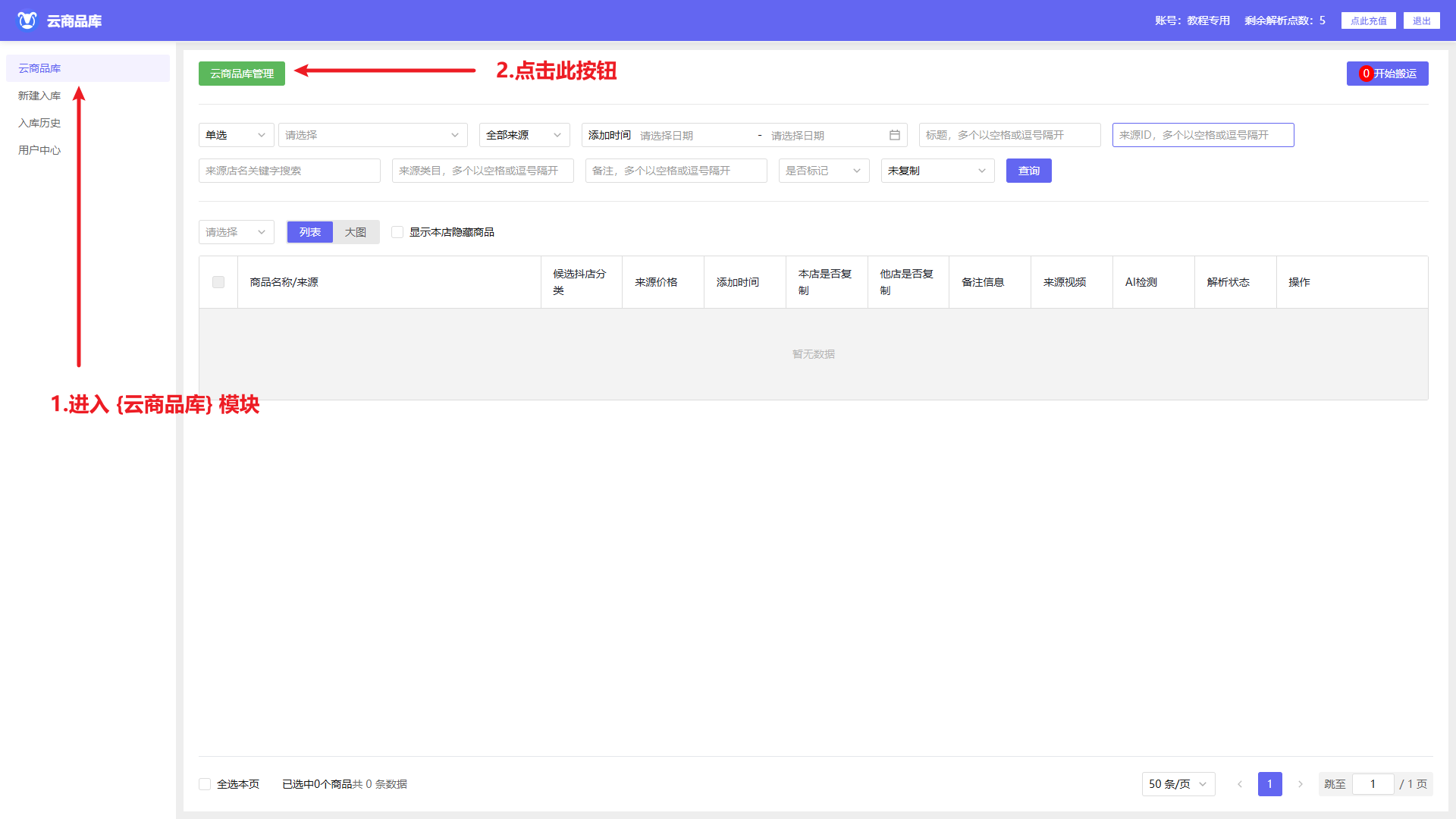Click the 查询 search button
Image resolution: width=1456 pixels, height=819 pixels.
tap(1029, 171)
